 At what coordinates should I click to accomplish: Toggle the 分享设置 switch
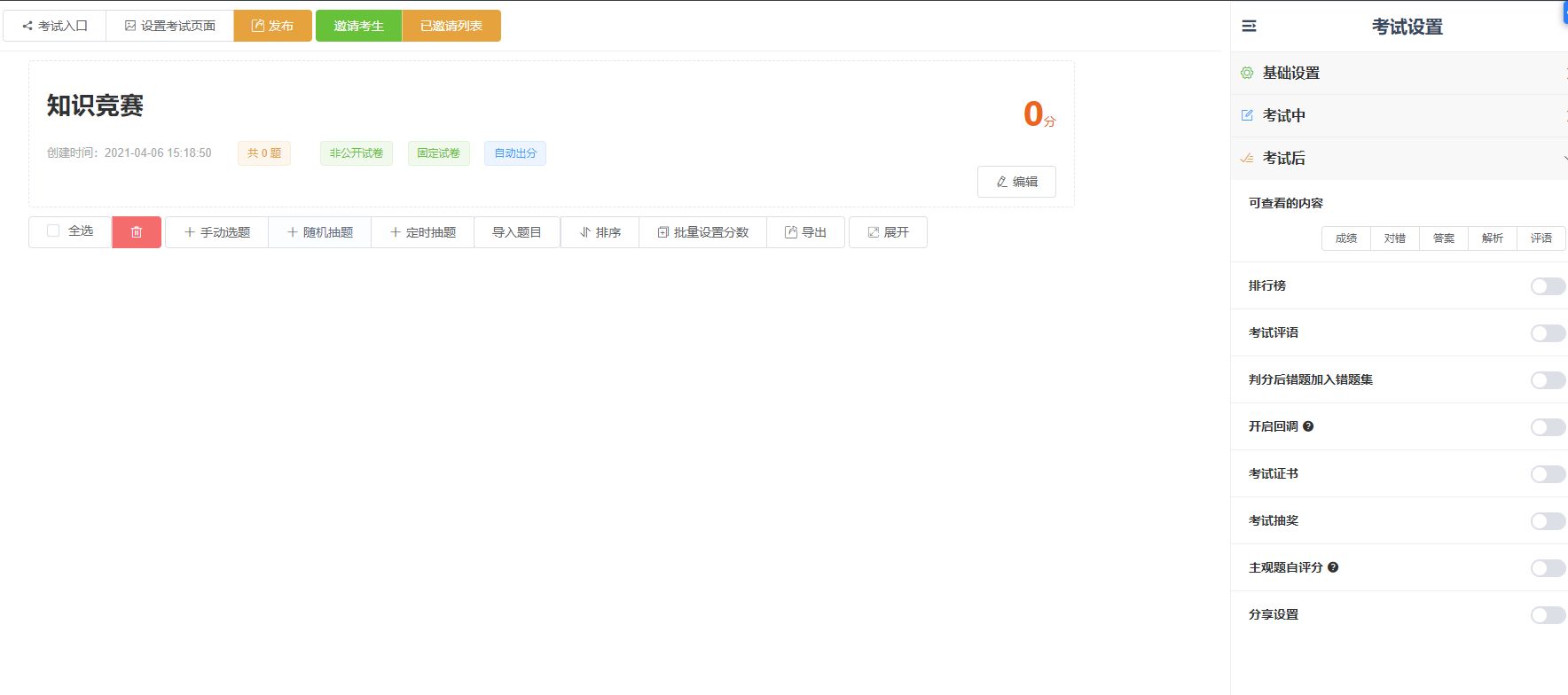[x=1548, y=615]
